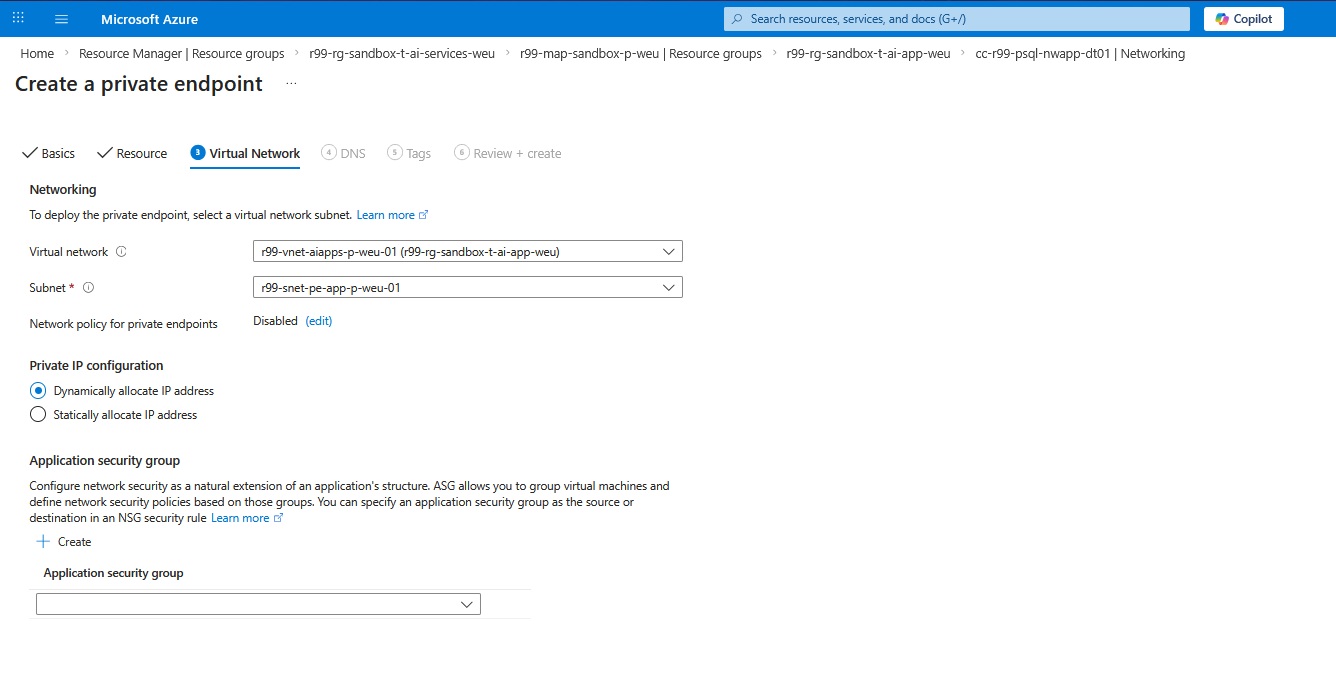The image size is (1336, 682).
Task: Edit the Network policy for private endpoints
Action: tap(318, 320)
